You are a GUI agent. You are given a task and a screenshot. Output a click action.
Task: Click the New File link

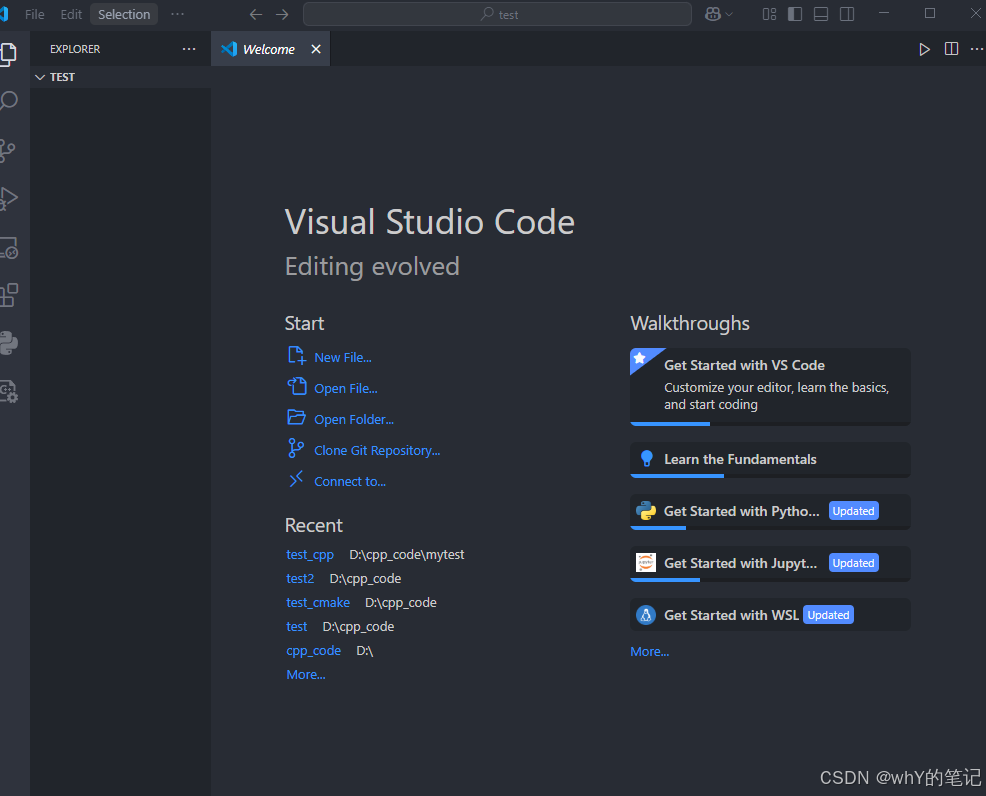342,357
